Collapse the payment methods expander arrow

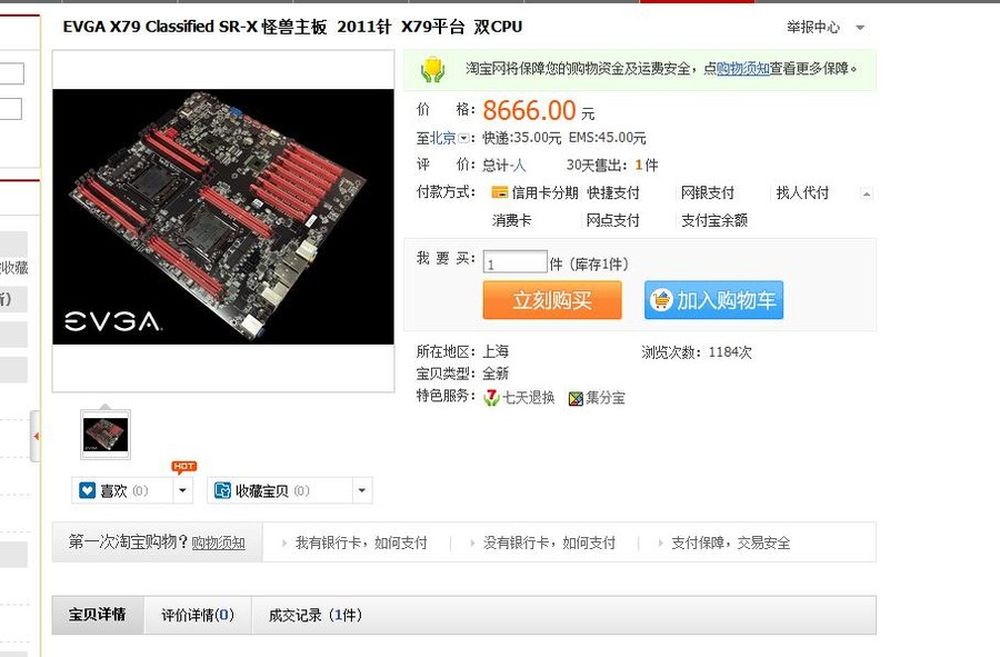coord(866,193)
